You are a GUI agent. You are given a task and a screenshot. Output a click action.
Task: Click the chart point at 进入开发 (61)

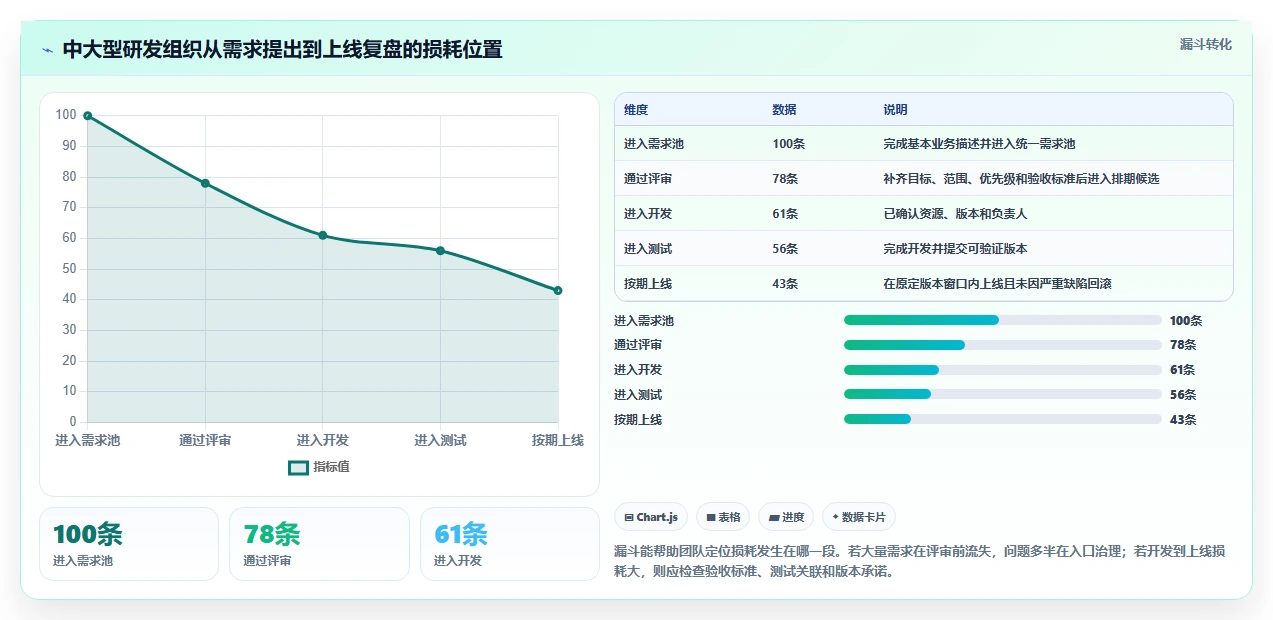tap(323, 235)
